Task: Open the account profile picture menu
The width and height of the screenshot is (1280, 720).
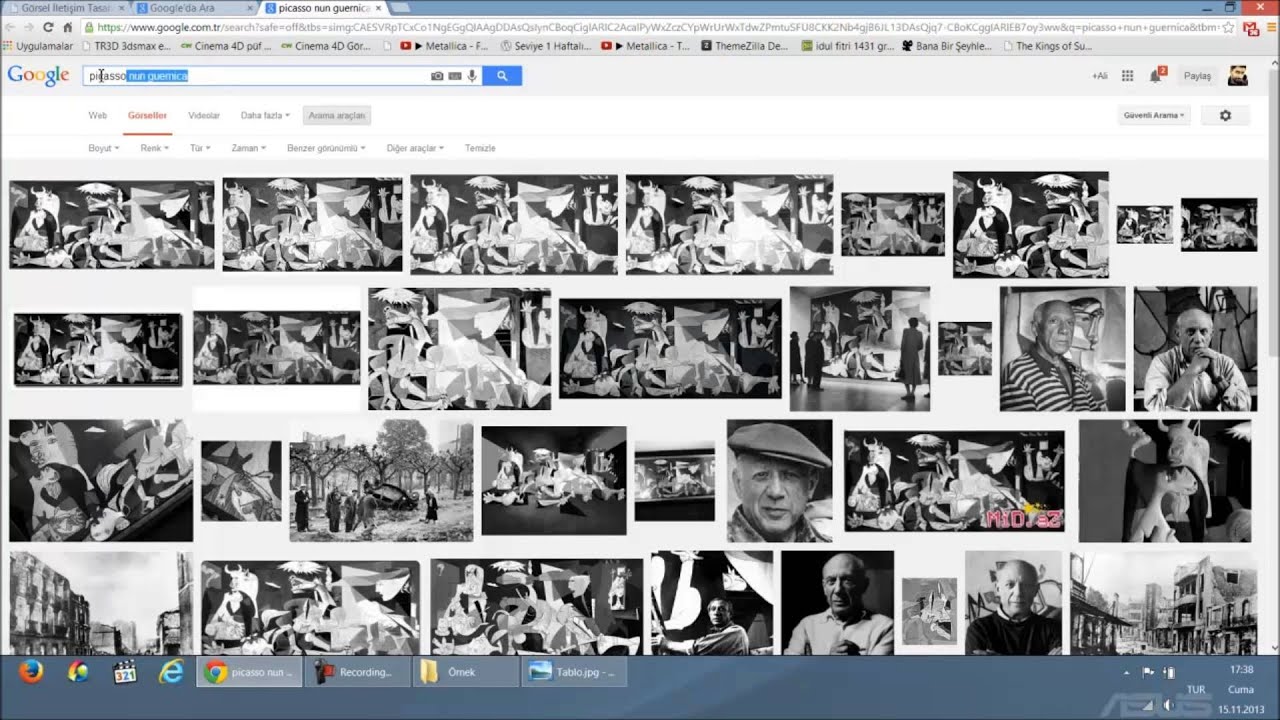Action: coord(1238,76)
